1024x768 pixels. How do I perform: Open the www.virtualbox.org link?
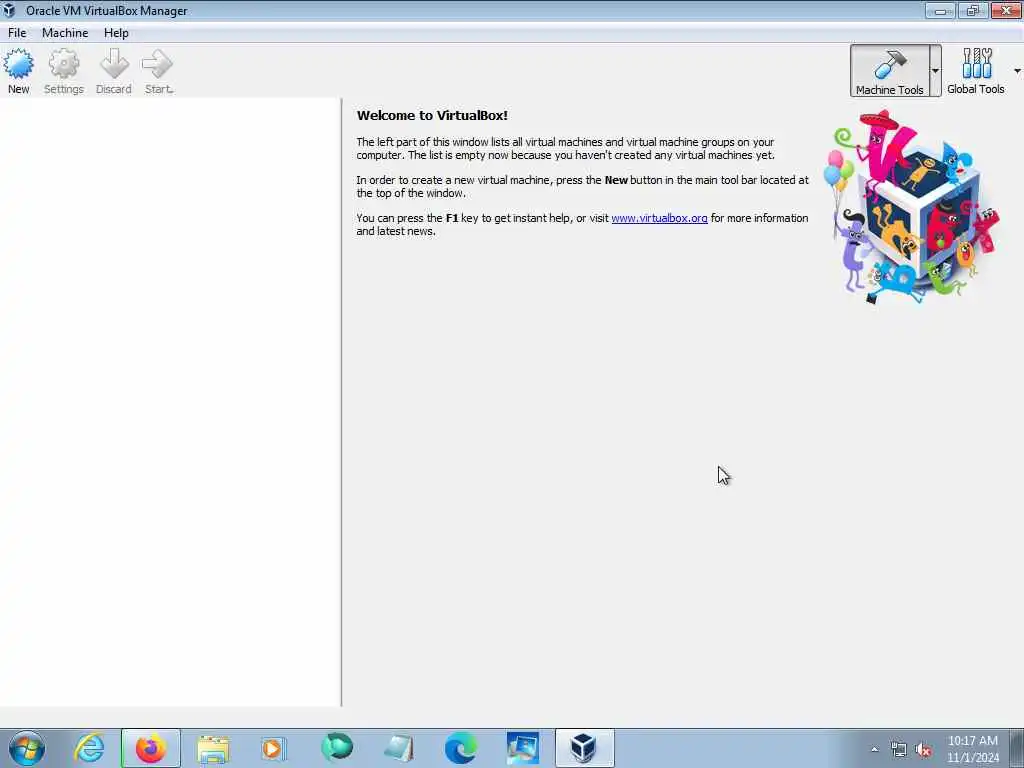tap(659, 218)
